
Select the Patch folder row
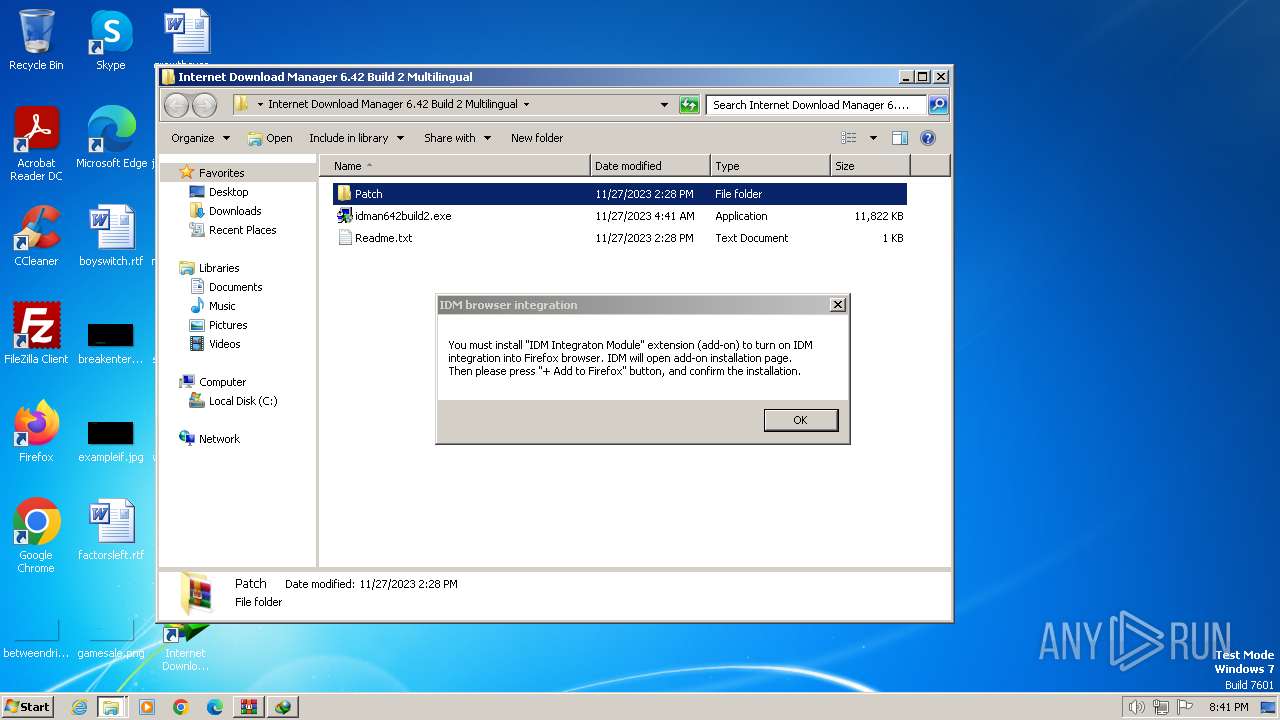(x=620, y=194)
